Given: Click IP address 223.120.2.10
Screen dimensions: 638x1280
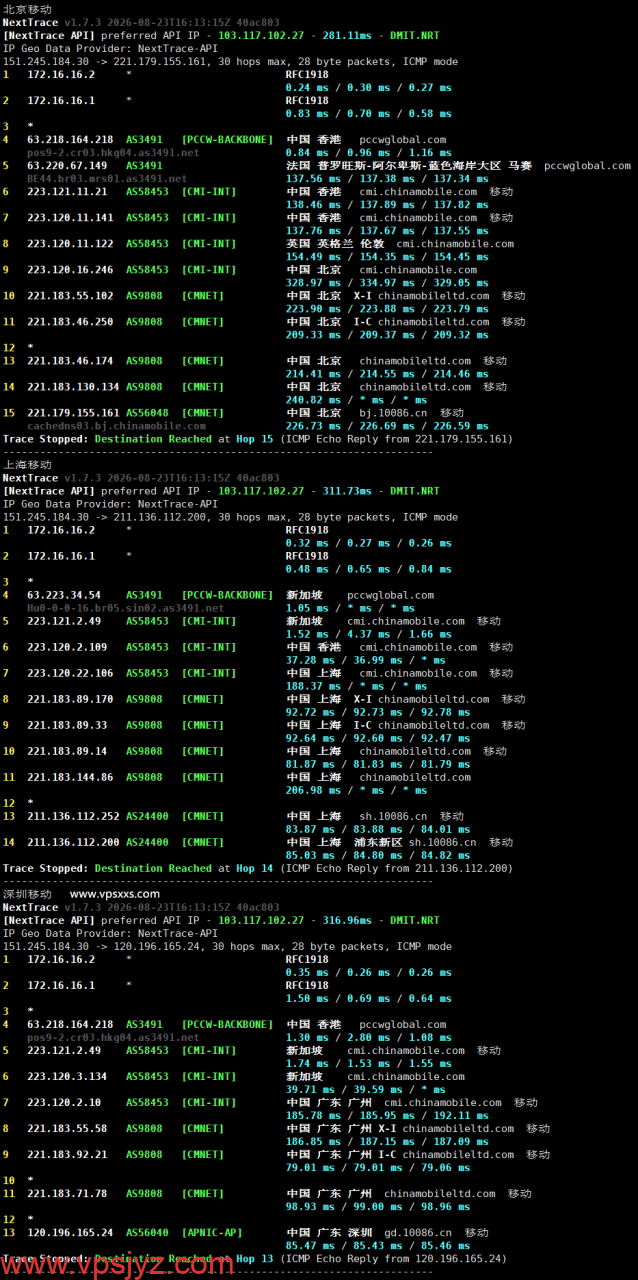Looking at the screenshot, I should [x=64, y=1102].
